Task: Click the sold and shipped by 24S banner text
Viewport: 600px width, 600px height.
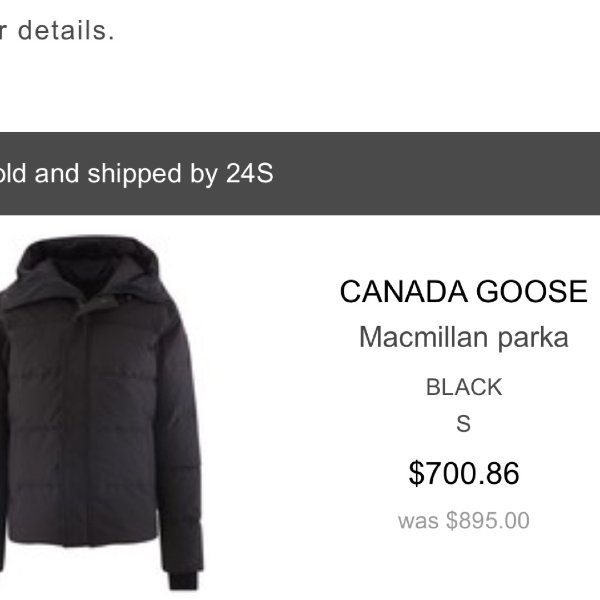Action: (137, 174)
